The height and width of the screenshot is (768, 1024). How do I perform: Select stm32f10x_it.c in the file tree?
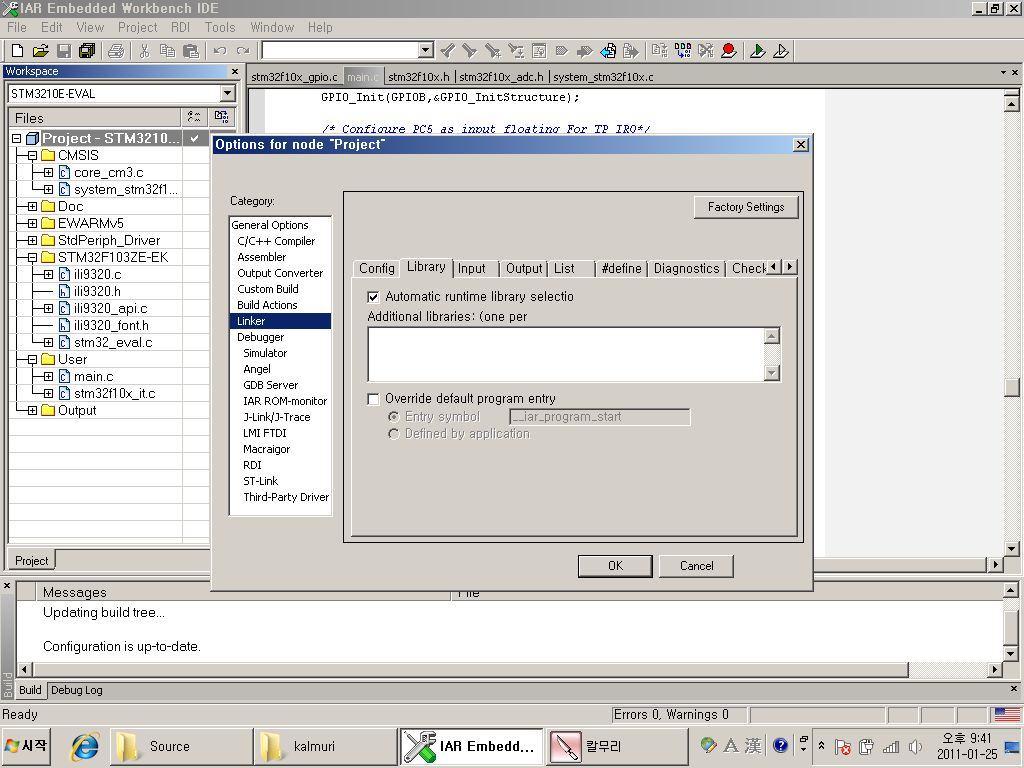(114, 393)
